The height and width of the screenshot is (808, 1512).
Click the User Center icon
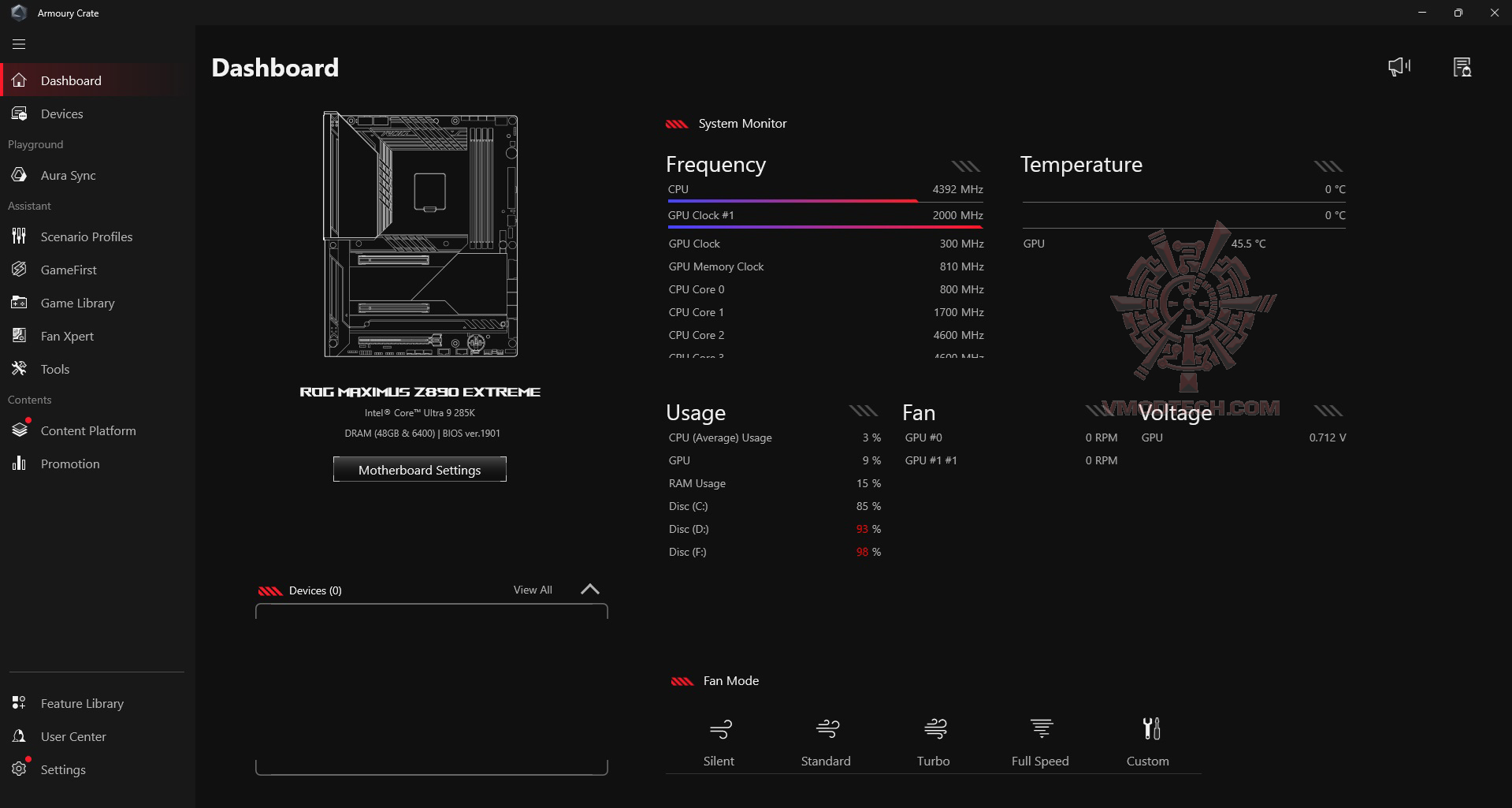click(x=20, y=736)
